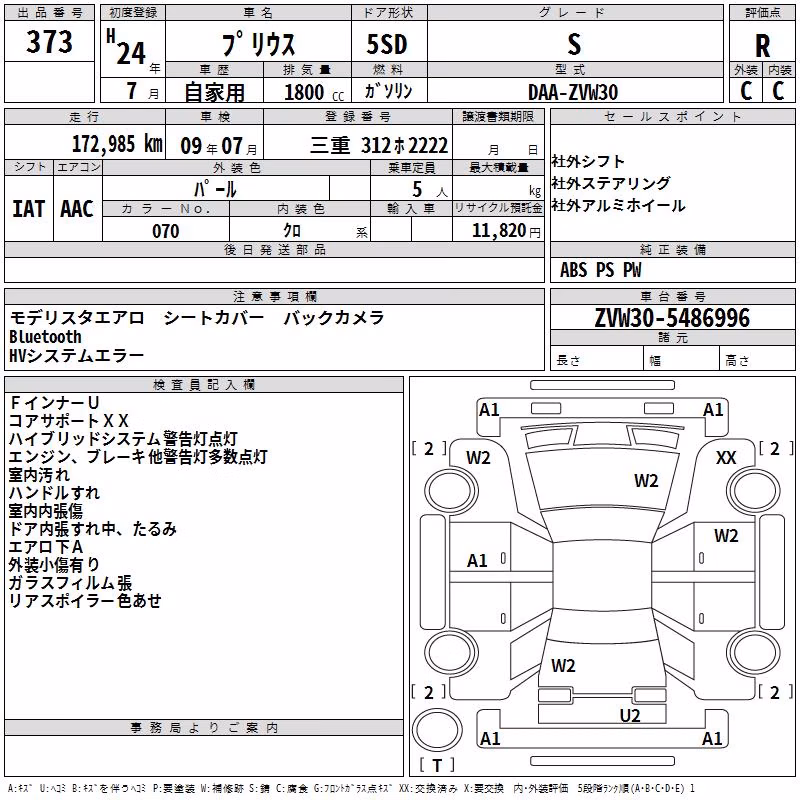800x800 pixels.
Task: Select the Bluetooth note
Action: 45,337
